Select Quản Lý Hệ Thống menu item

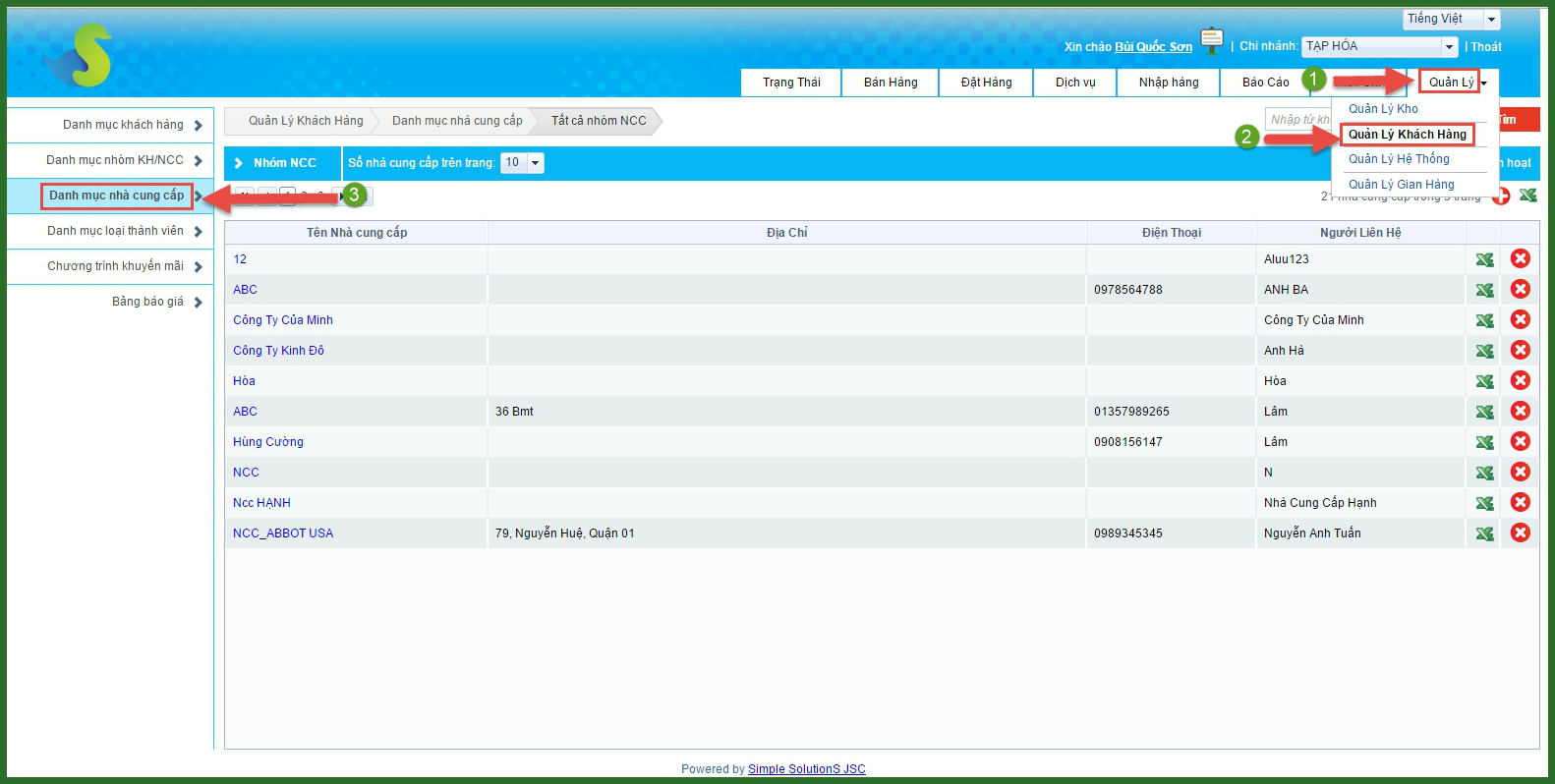pos(1398,159)
